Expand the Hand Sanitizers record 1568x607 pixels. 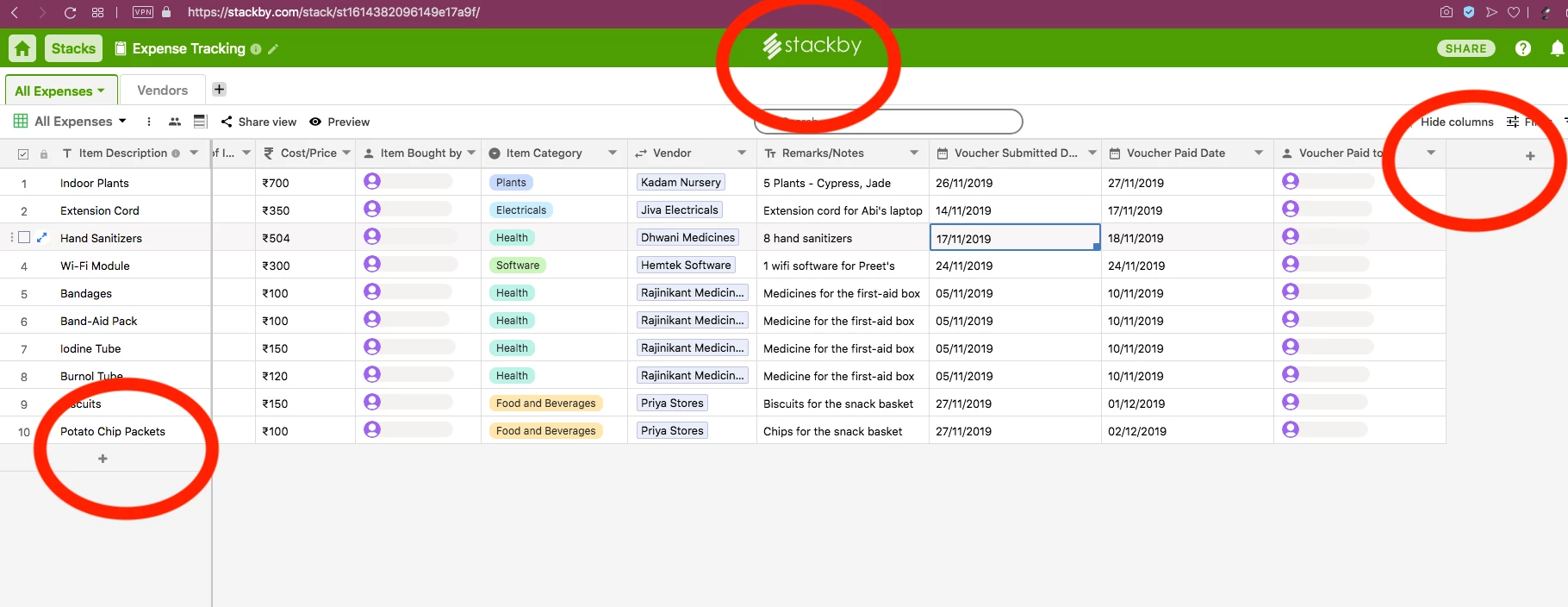point(41,237)
